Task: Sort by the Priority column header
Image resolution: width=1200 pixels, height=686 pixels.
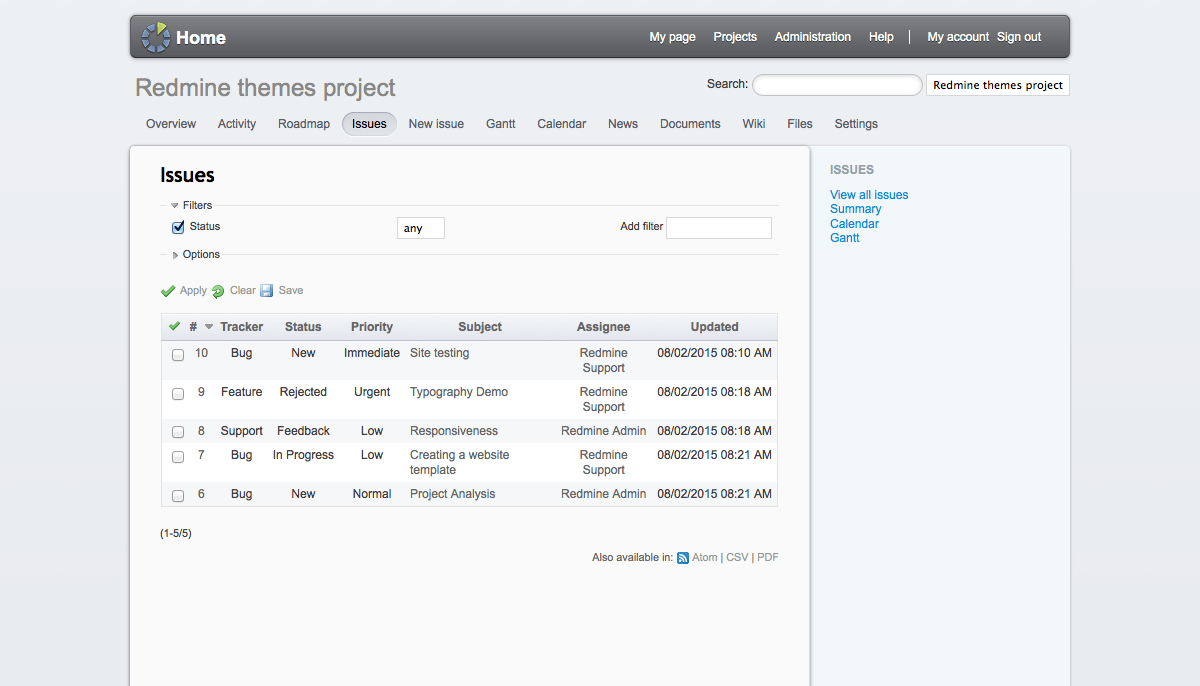Action: pyautogui.click(x=372, y=327)
